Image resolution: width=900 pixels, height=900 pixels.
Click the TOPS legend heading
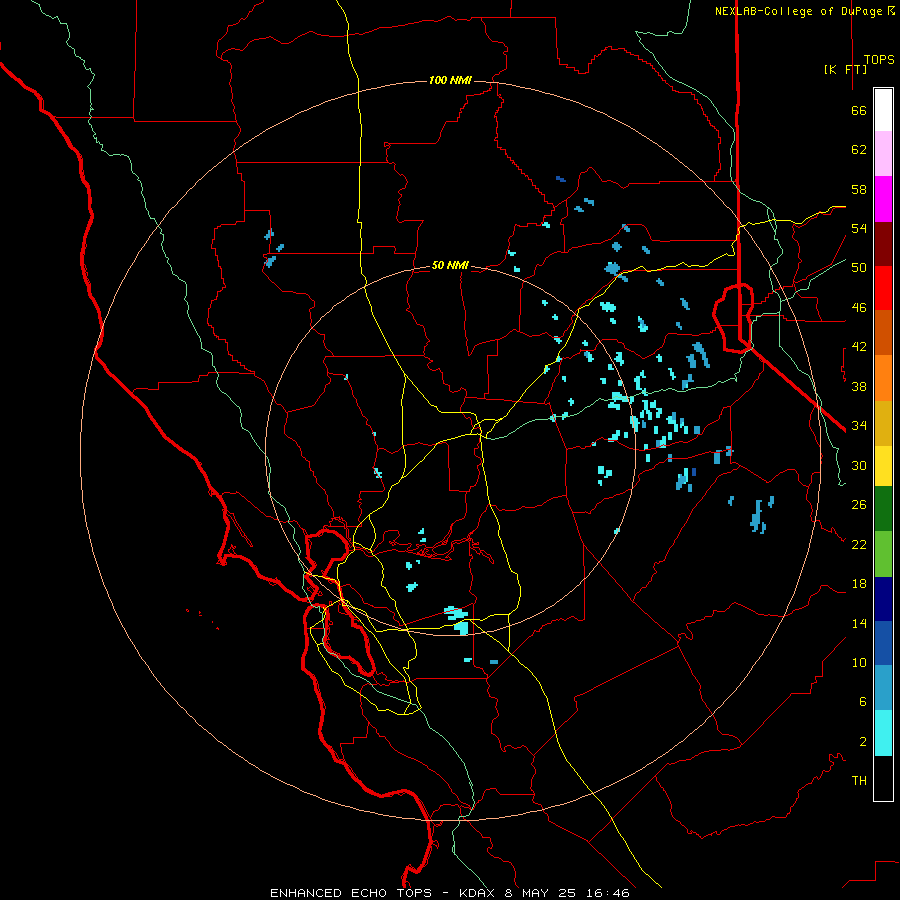click(x=879, y=59)
